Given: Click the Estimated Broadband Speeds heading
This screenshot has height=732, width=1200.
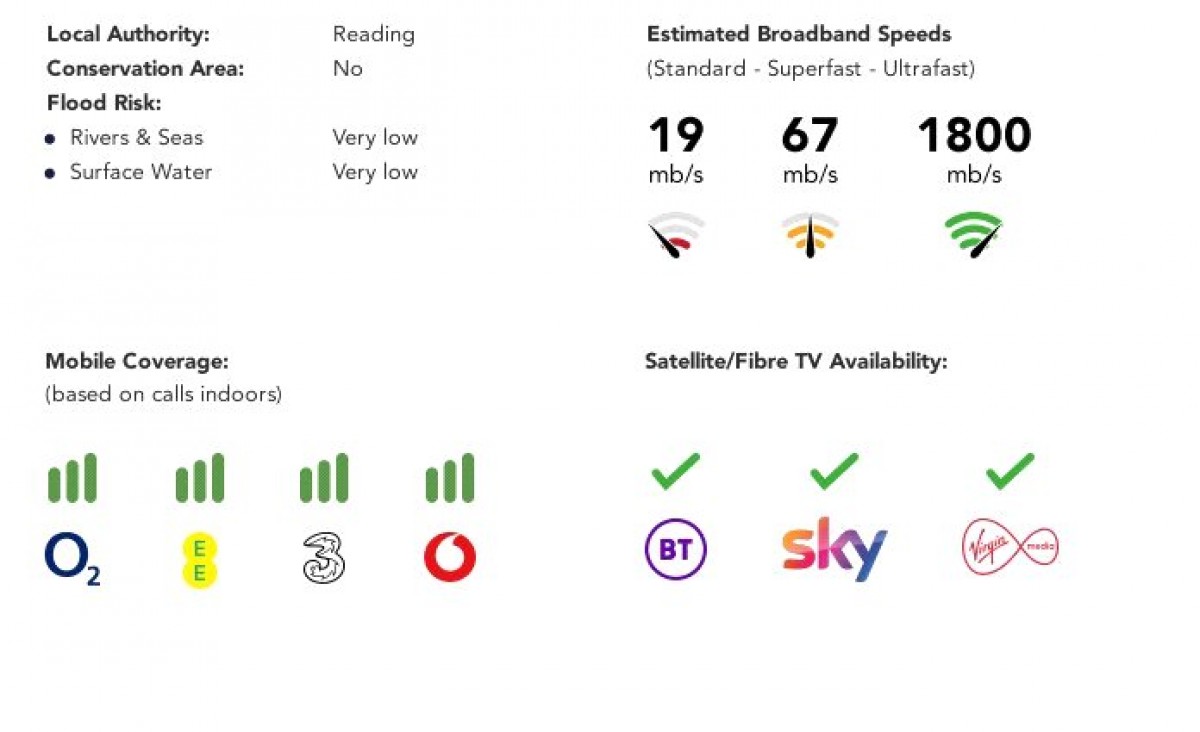Looking at the screenshot, I should point(799,34).
